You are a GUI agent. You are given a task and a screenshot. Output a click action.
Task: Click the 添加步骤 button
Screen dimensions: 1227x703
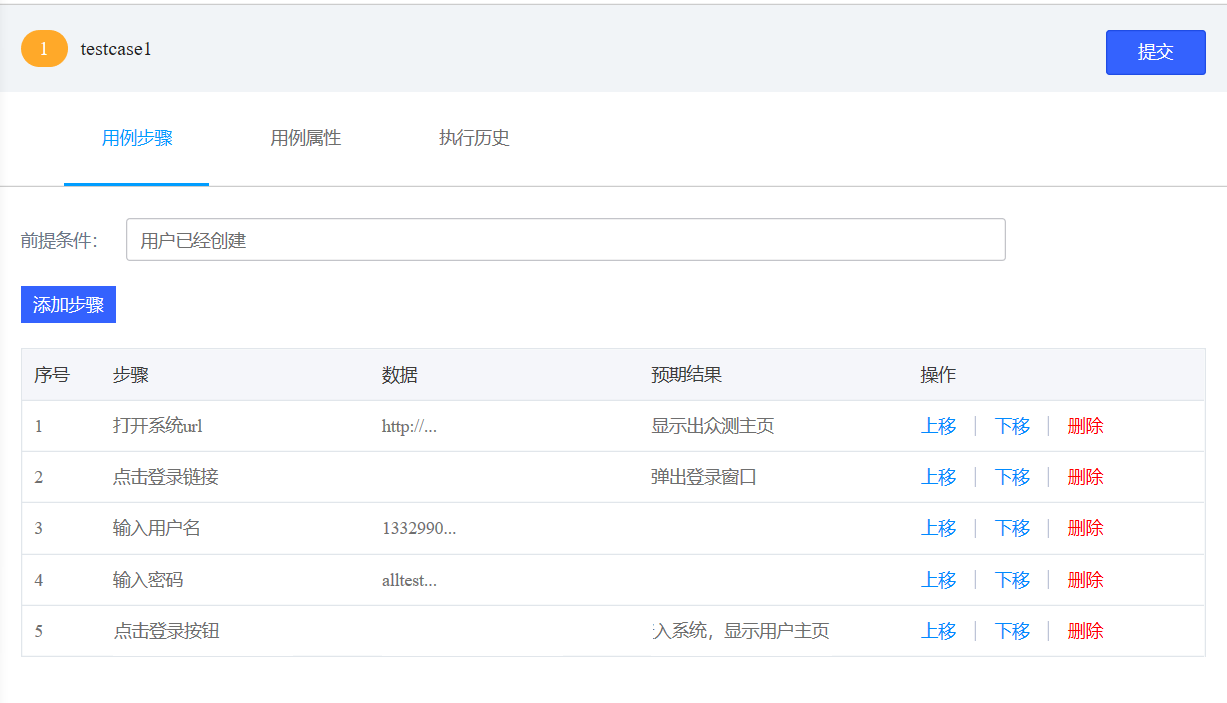tap(68, 305)
